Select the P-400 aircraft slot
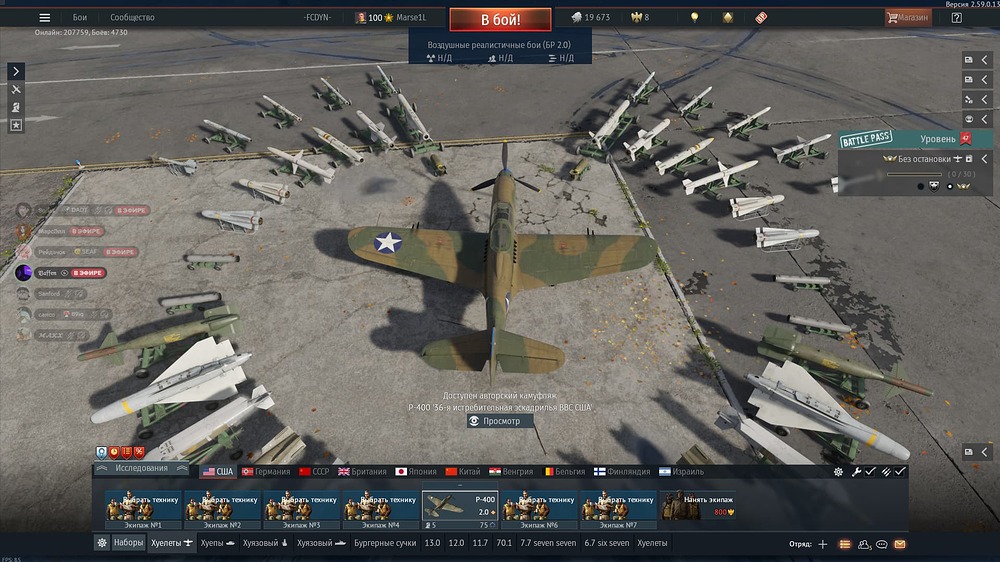 460,510
